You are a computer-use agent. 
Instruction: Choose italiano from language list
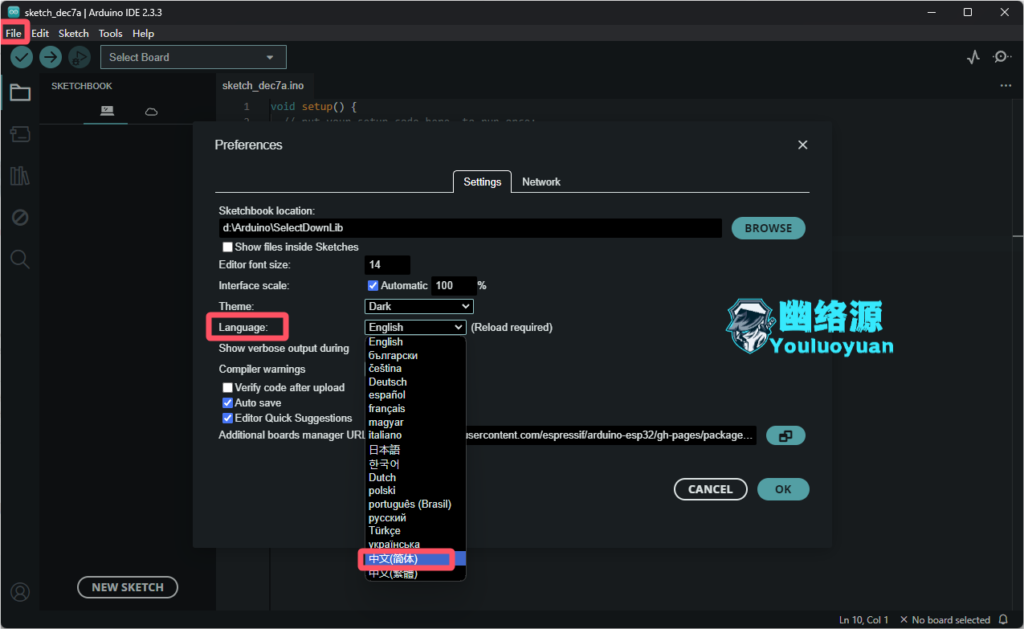click(x=415, y=435)
